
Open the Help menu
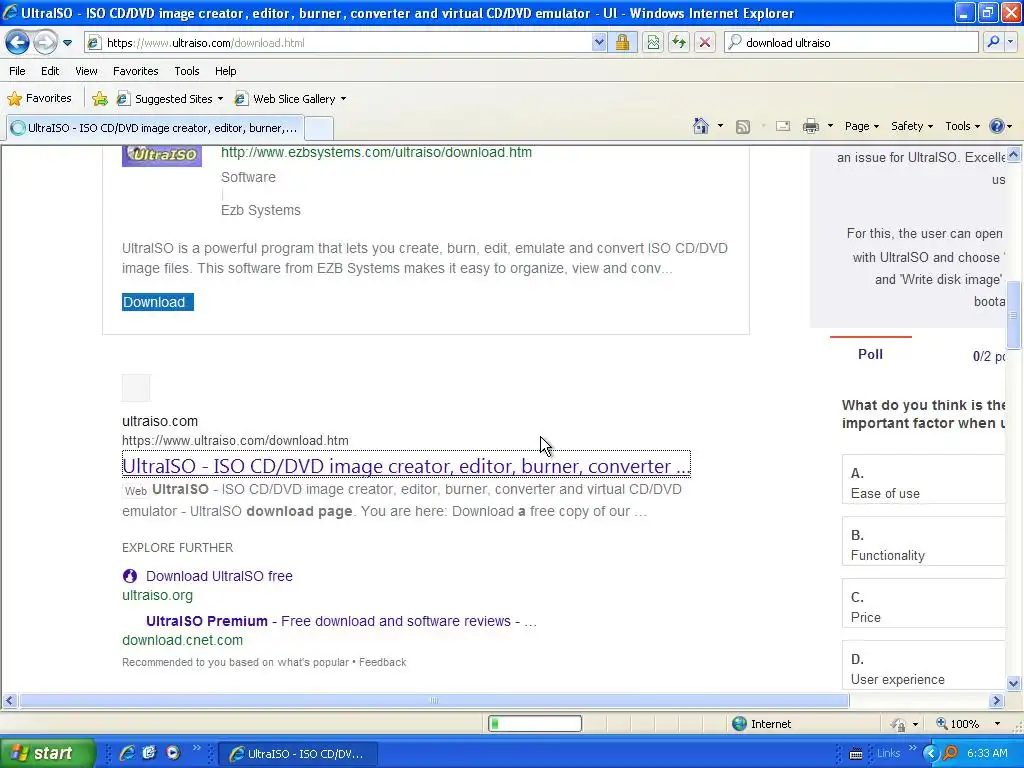(x=225, y=71)
